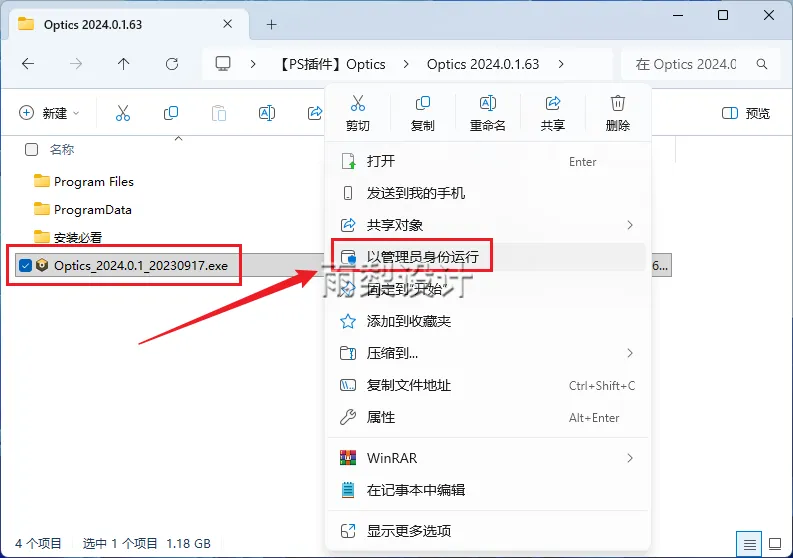Choose 显示更多选项
The image size is (793, 558).
click(488, 531)
